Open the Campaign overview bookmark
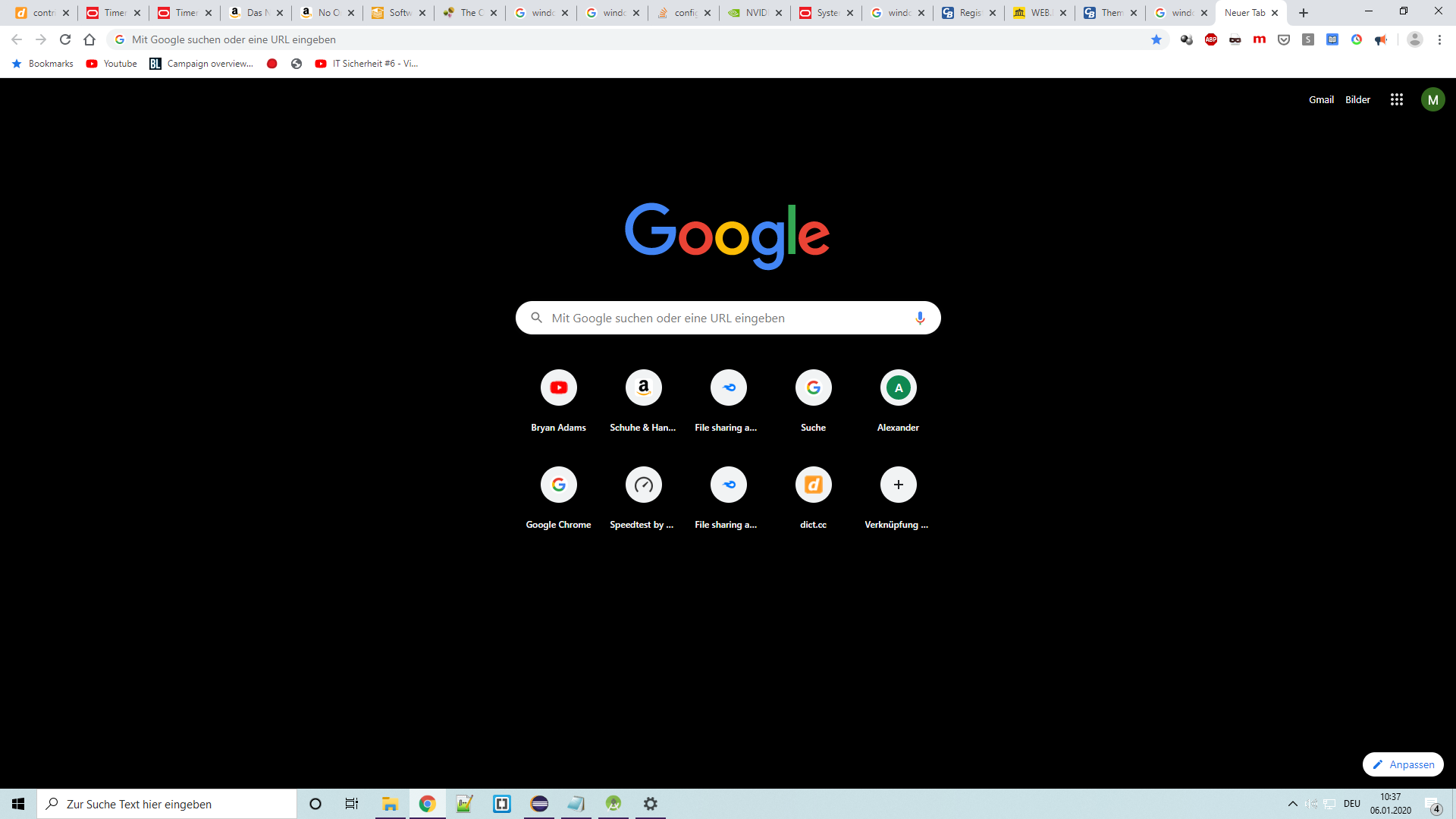The image size is (1456, 819). pyautogui.click(x=202, y=64)
